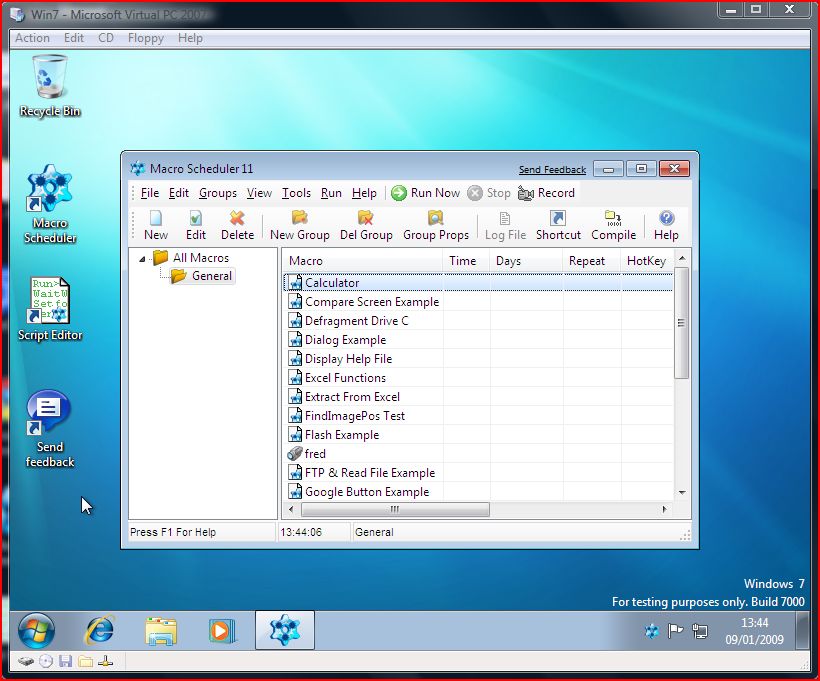This screenshot has width=820, height=681.
Task: Start recording with the Record tool
Action: pos(555,193)
